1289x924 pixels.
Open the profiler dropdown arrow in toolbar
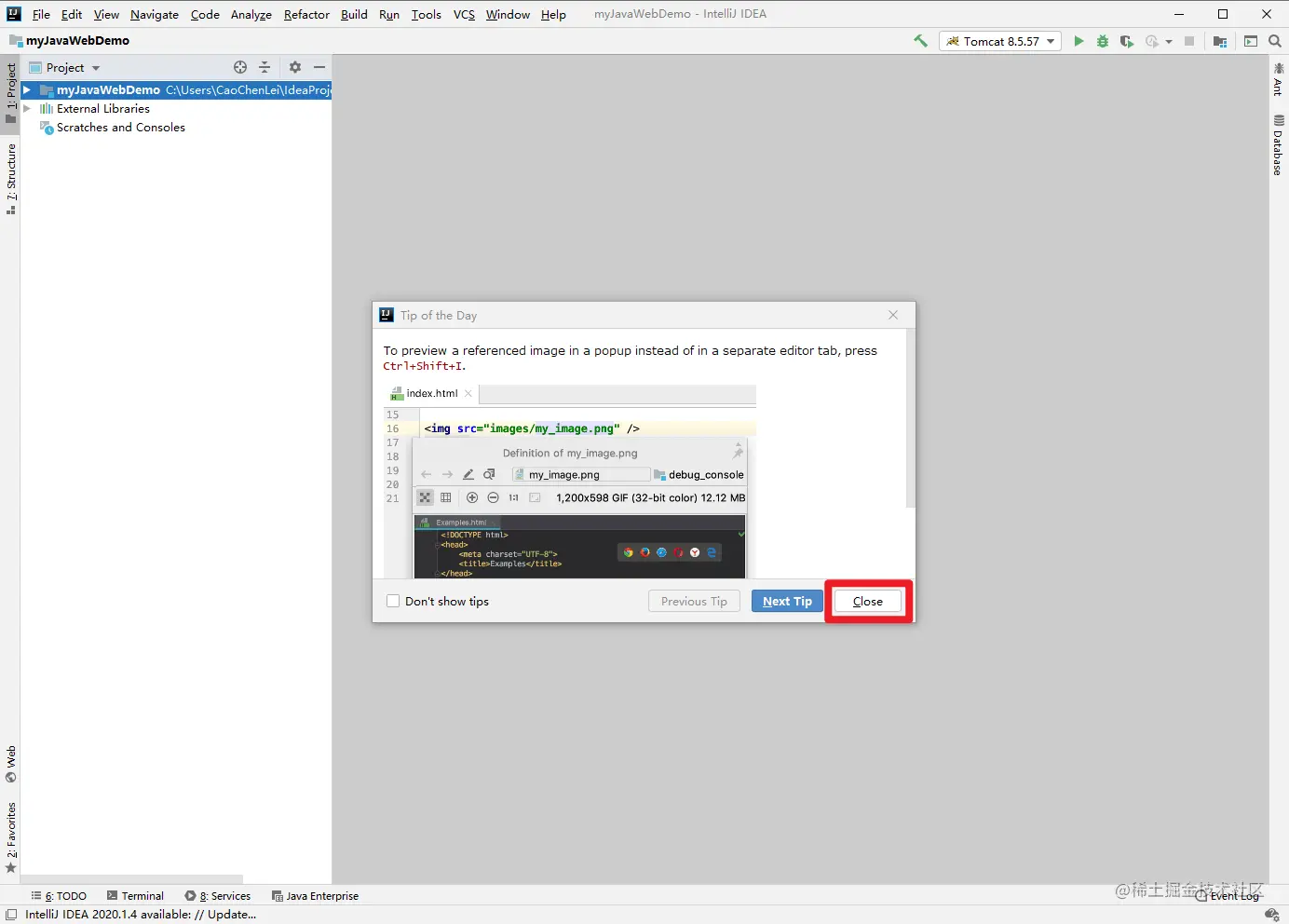coord(1169,42)
